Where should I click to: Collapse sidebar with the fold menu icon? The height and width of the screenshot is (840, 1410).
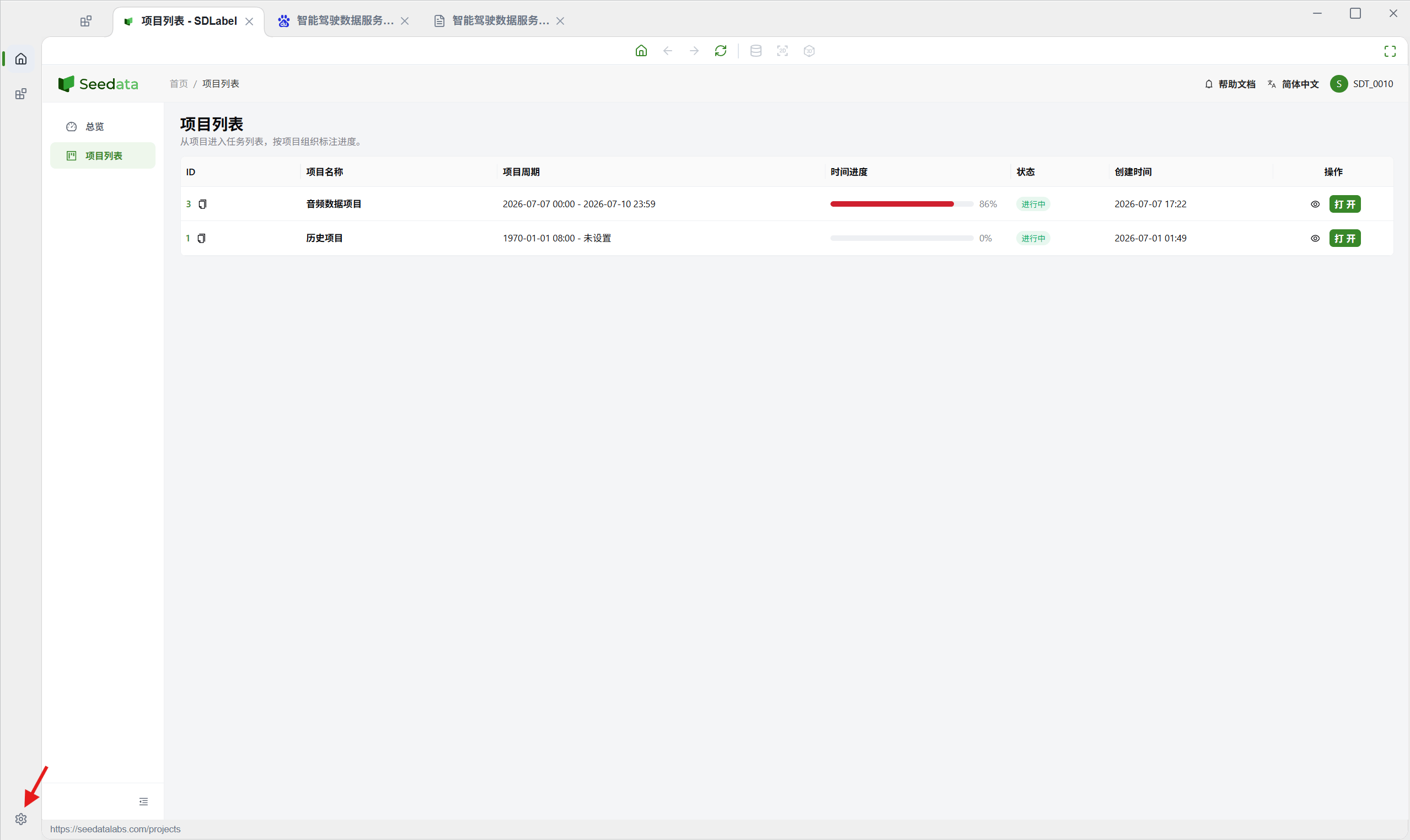click(144, 801)
